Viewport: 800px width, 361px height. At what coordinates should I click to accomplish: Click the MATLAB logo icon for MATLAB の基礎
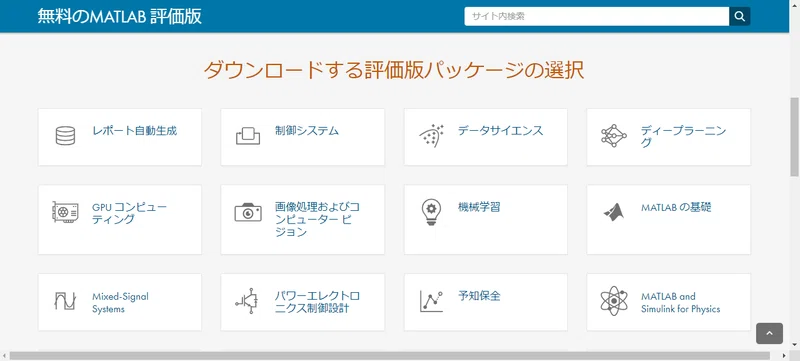tap(614, 212)
